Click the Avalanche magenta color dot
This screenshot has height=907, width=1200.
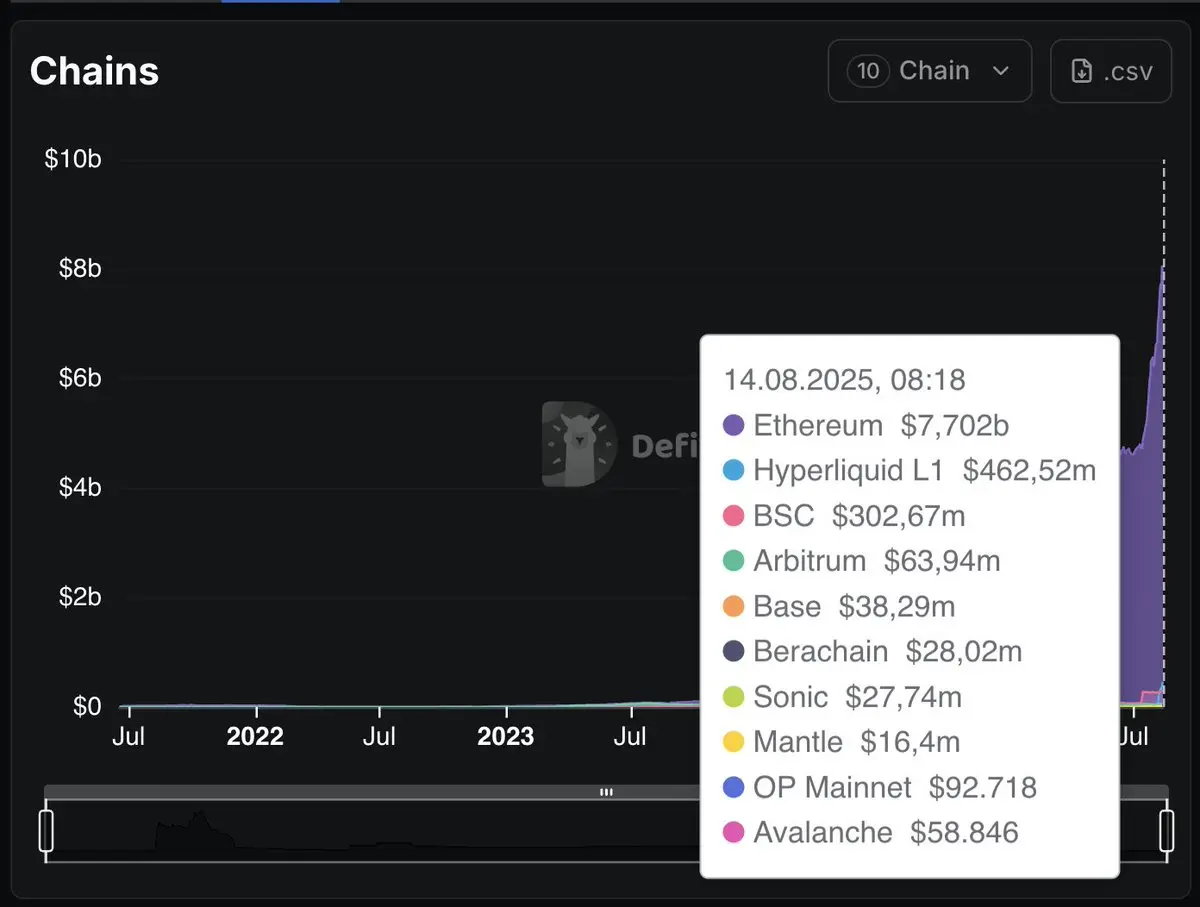pyautogui.click(x=733, y=832)
